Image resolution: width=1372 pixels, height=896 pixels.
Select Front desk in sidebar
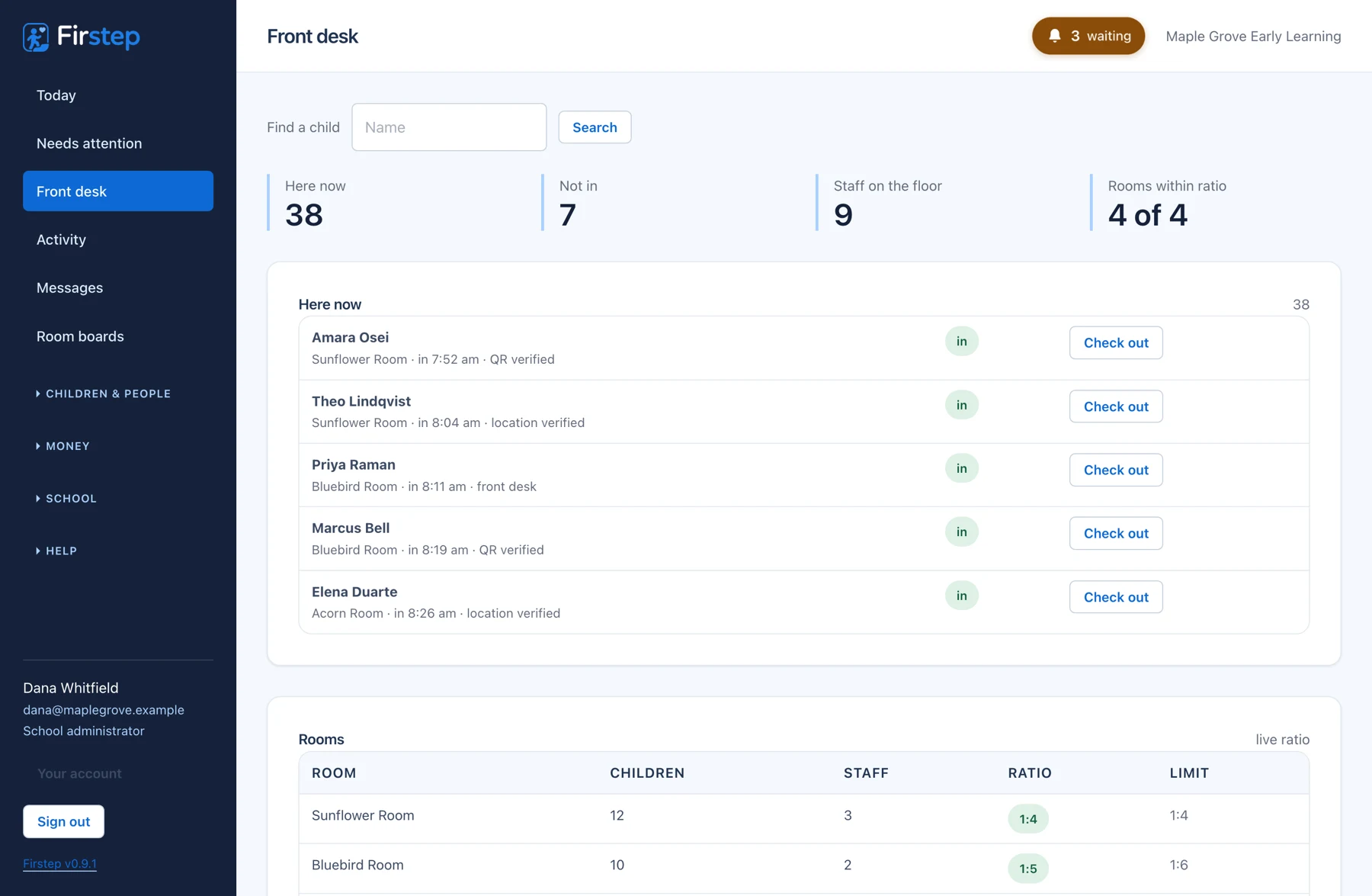[118, 191]
